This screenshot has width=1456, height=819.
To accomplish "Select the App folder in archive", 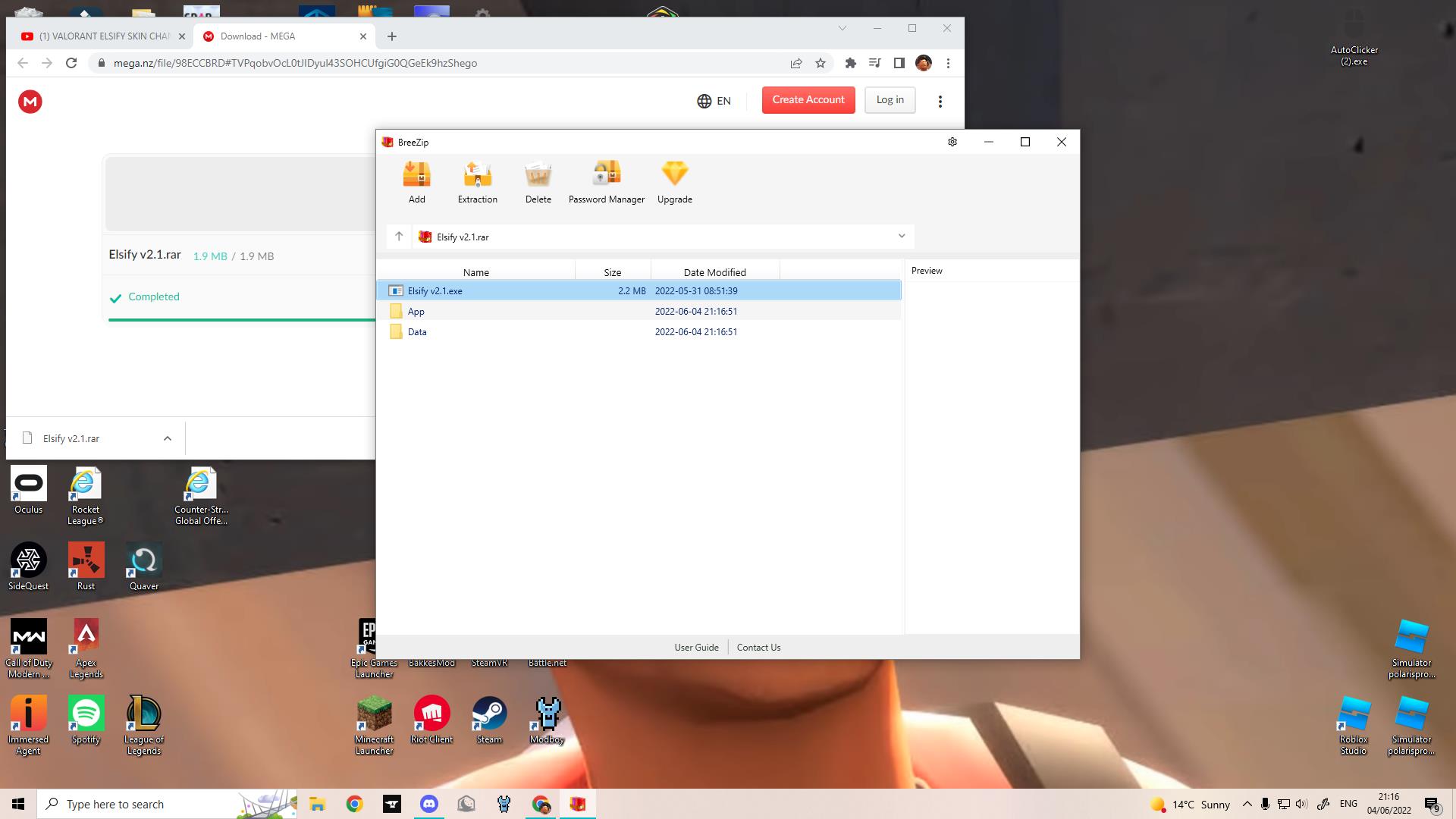I will (x=416, y=312).
